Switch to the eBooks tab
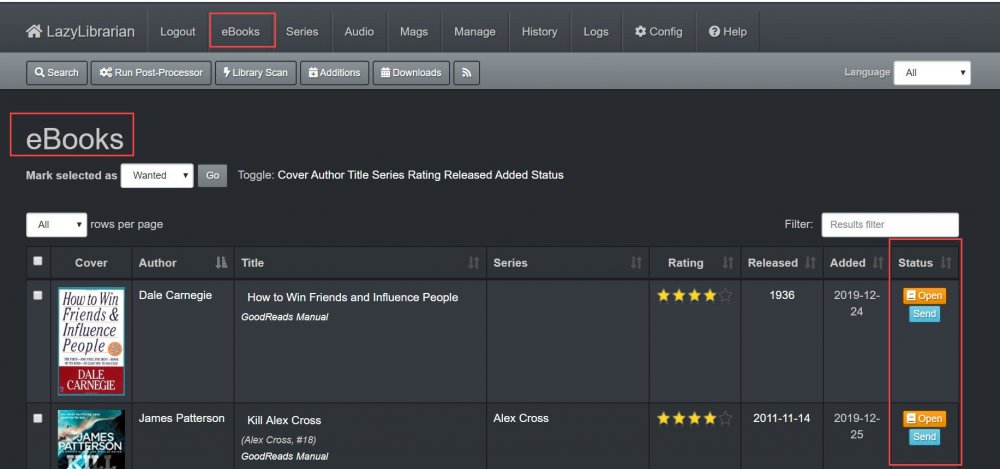Screen dimensions: 1000x469 (240, 31)
